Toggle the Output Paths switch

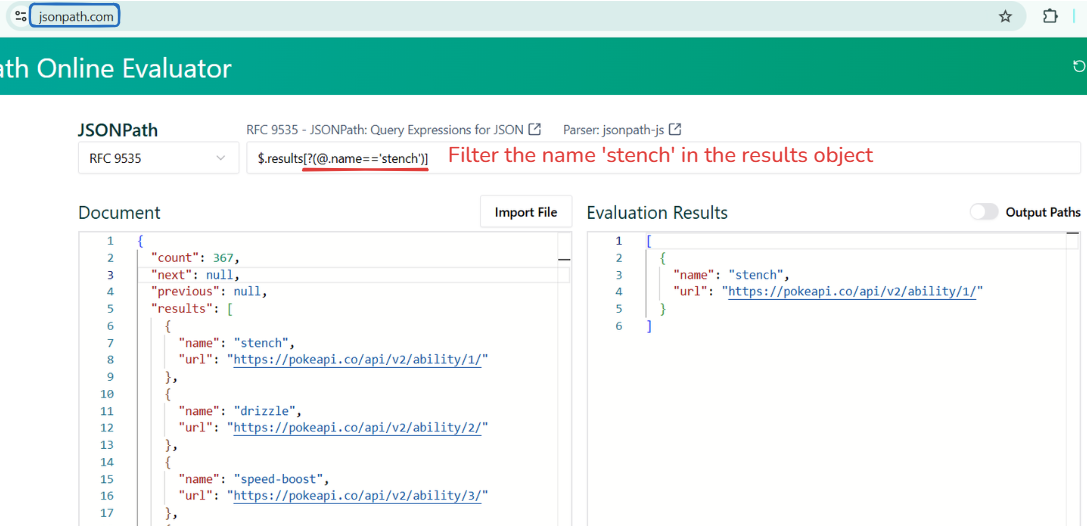[984, 212]
